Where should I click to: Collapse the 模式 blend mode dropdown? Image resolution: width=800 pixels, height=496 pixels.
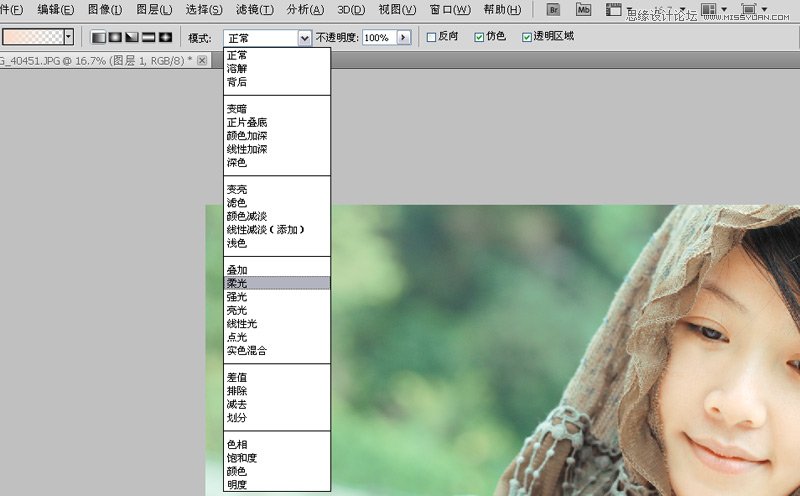pos(305,38)
